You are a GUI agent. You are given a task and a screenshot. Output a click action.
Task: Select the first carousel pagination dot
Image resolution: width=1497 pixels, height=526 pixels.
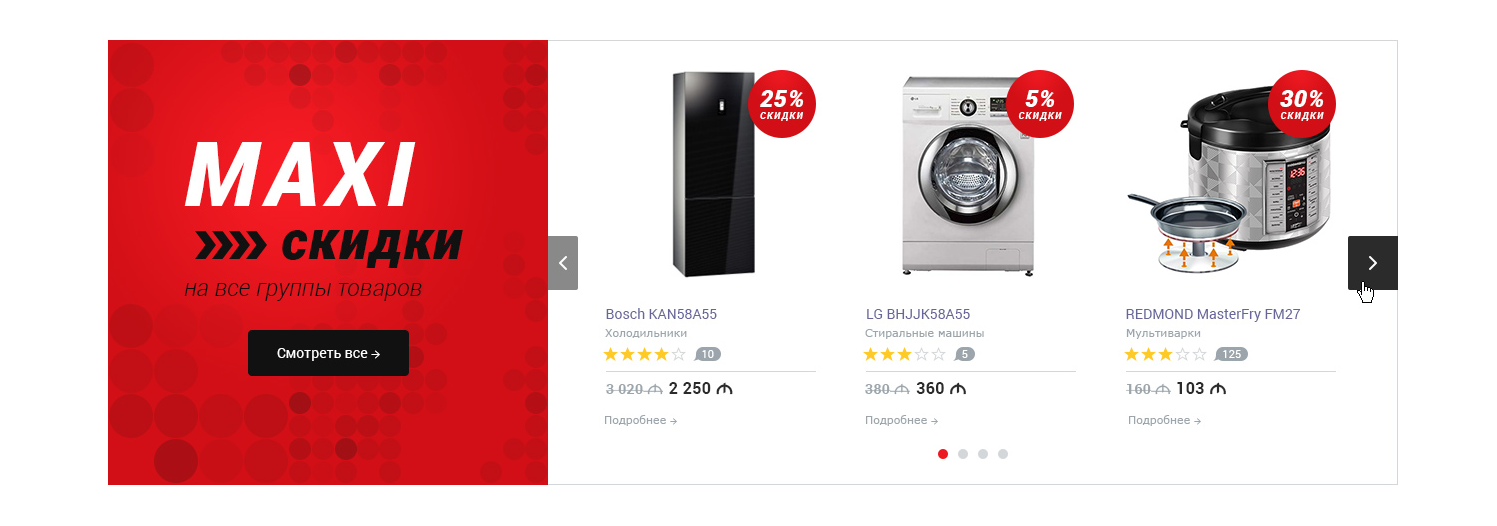(x=943, y=454)
